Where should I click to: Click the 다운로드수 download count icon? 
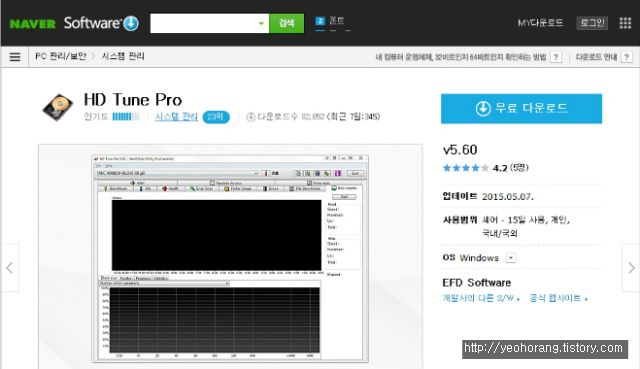pyautogui.click(x=251, y=117)
